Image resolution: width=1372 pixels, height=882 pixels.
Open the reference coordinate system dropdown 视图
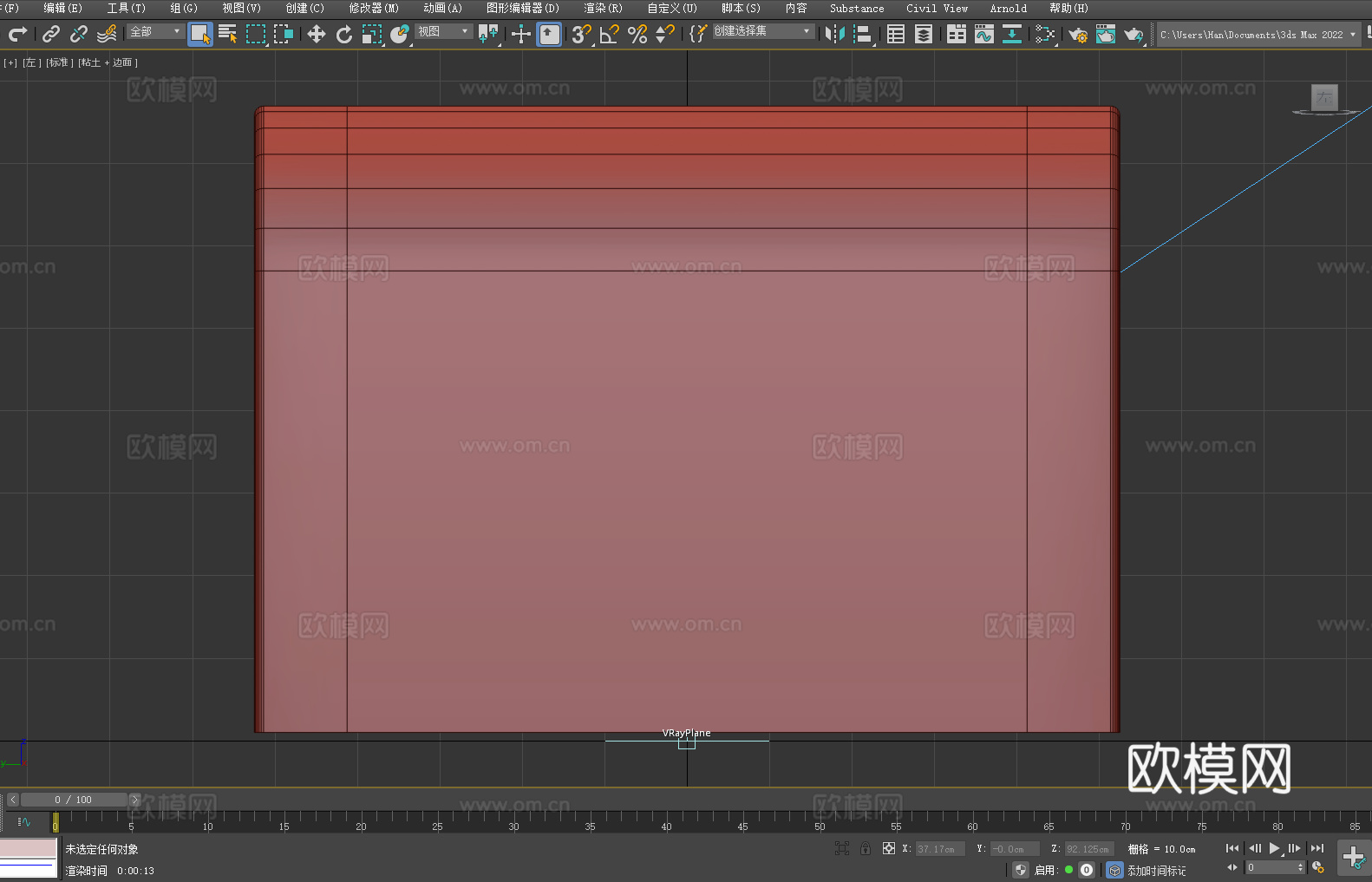pos(443,31)
